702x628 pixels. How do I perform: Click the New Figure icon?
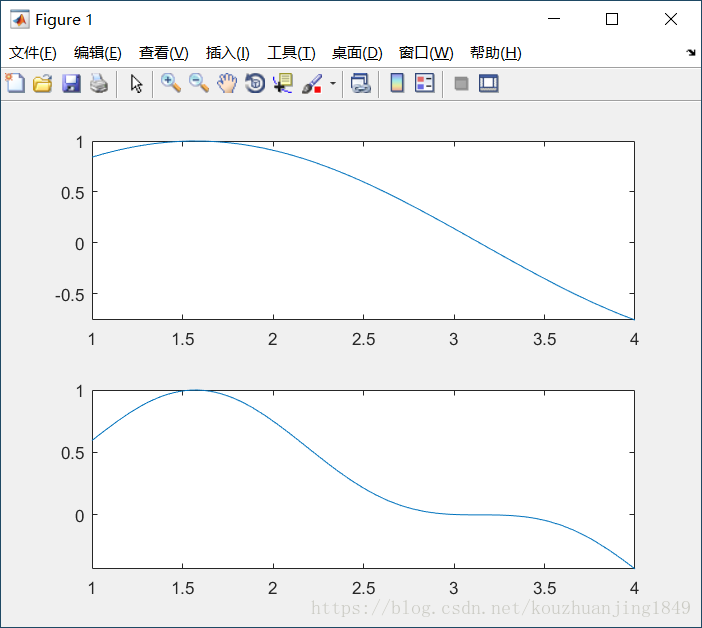click(x=16, y=83)
